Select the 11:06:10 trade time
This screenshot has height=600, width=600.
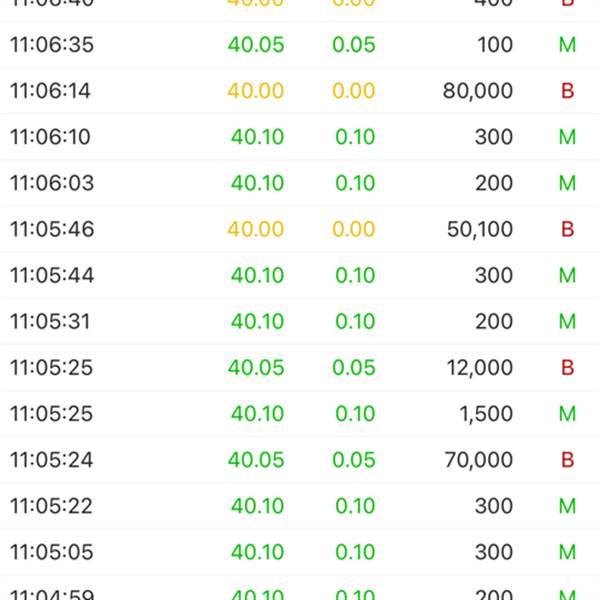pos(50,137)
